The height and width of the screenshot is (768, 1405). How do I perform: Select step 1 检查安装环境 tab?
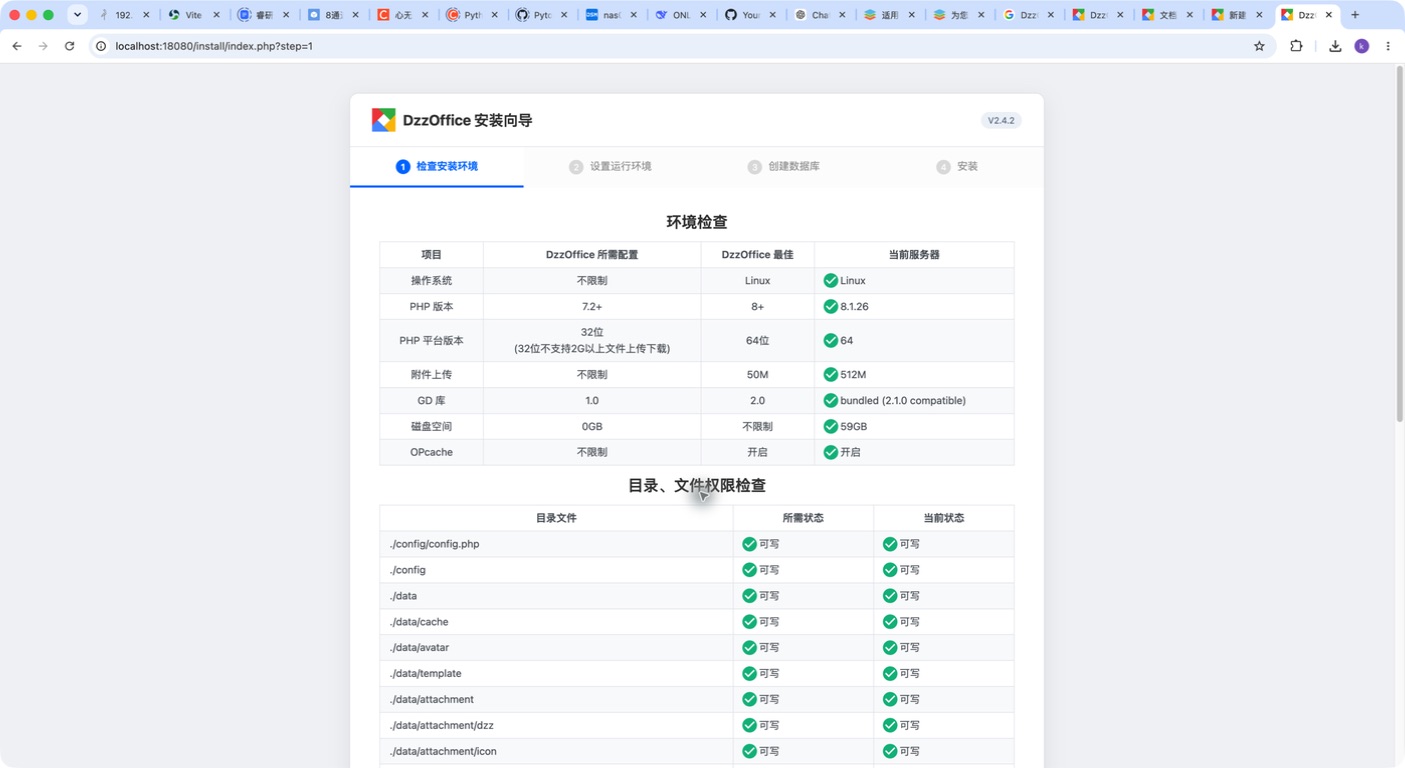(x=437, y=166)
